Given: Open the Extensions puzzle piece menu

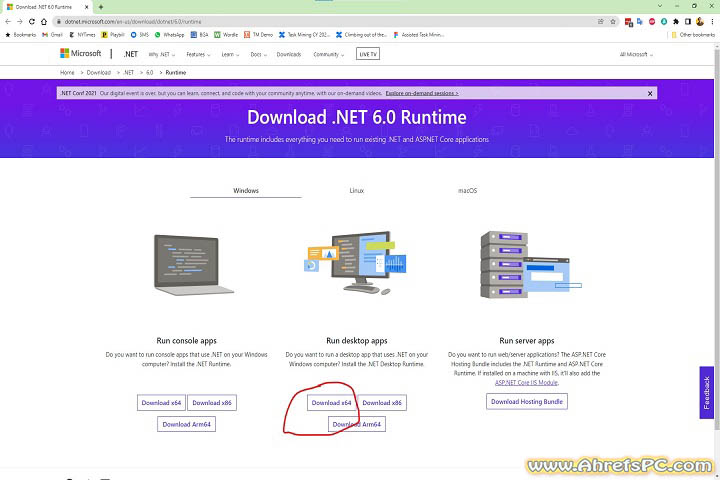Looking at the screenshot, I should point(675,22).
